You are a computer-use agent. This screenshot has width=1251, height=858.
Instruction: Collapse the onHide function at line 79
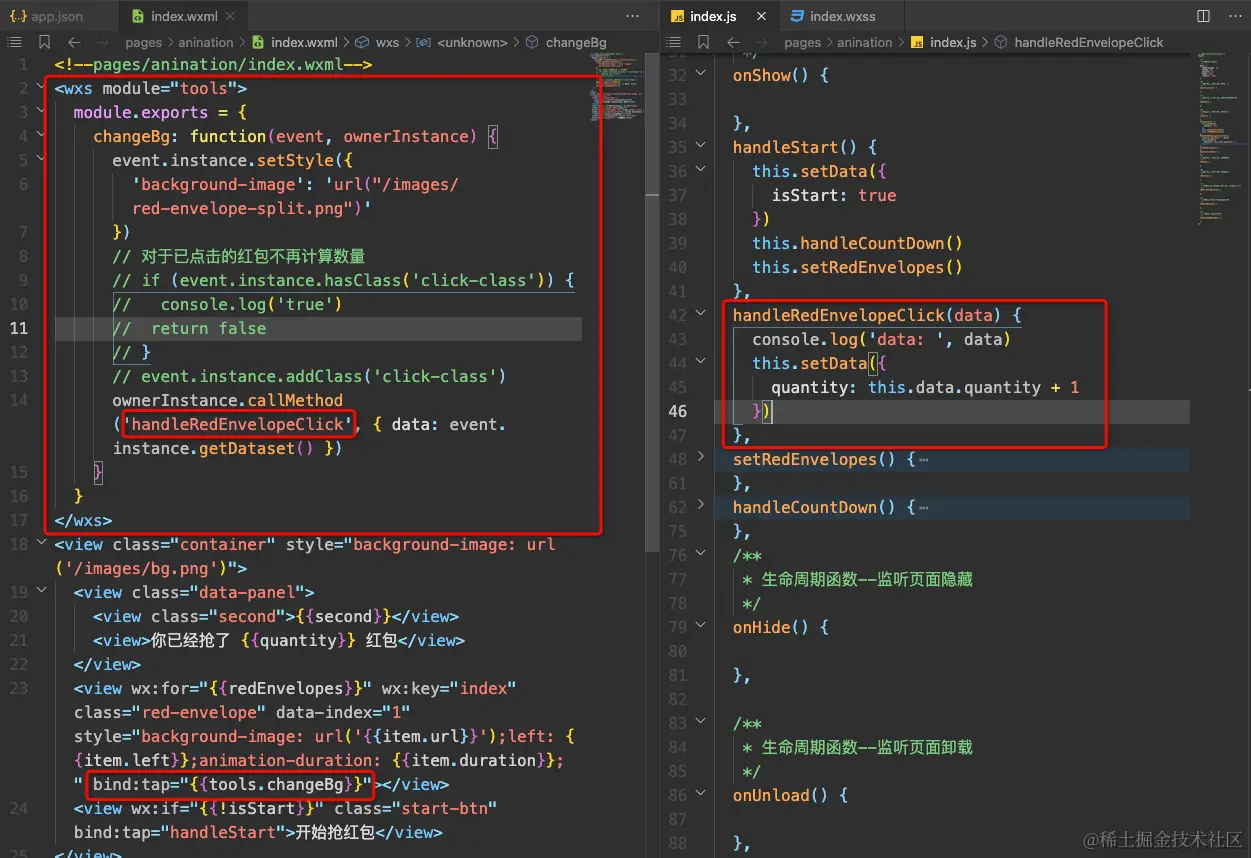(701, 627)
